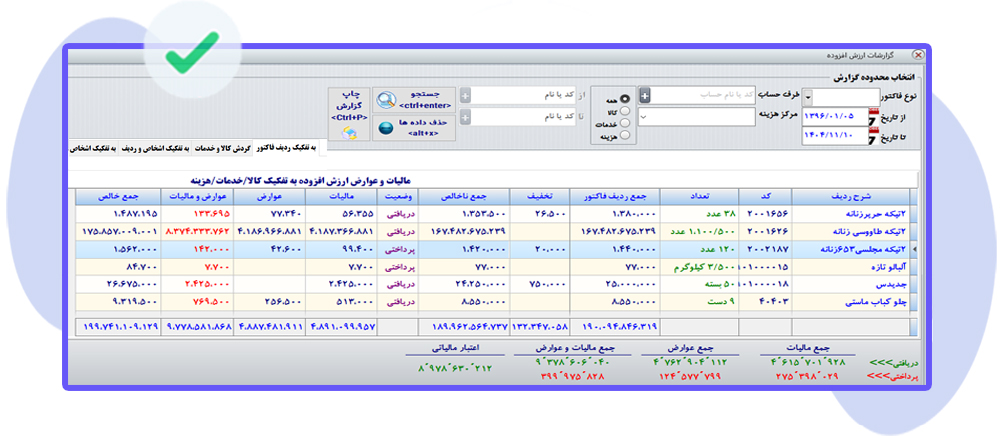Click the تا تاریخ date field
Screen dimensions: 1000x436
834,137
